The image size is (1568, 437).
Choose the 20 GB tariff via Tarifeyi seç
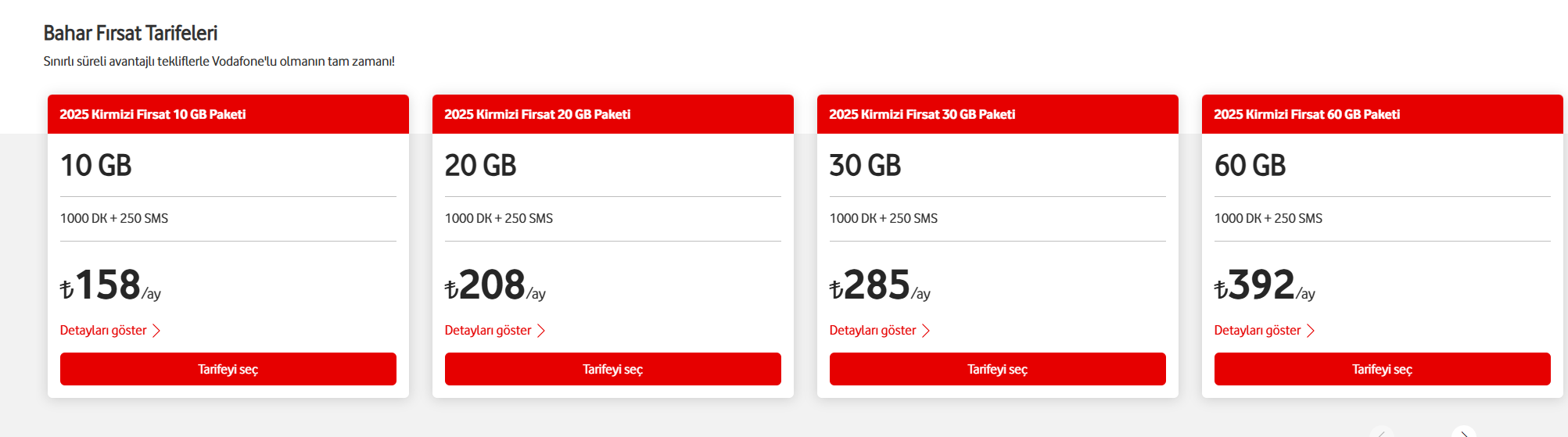(x=612, y=369)
